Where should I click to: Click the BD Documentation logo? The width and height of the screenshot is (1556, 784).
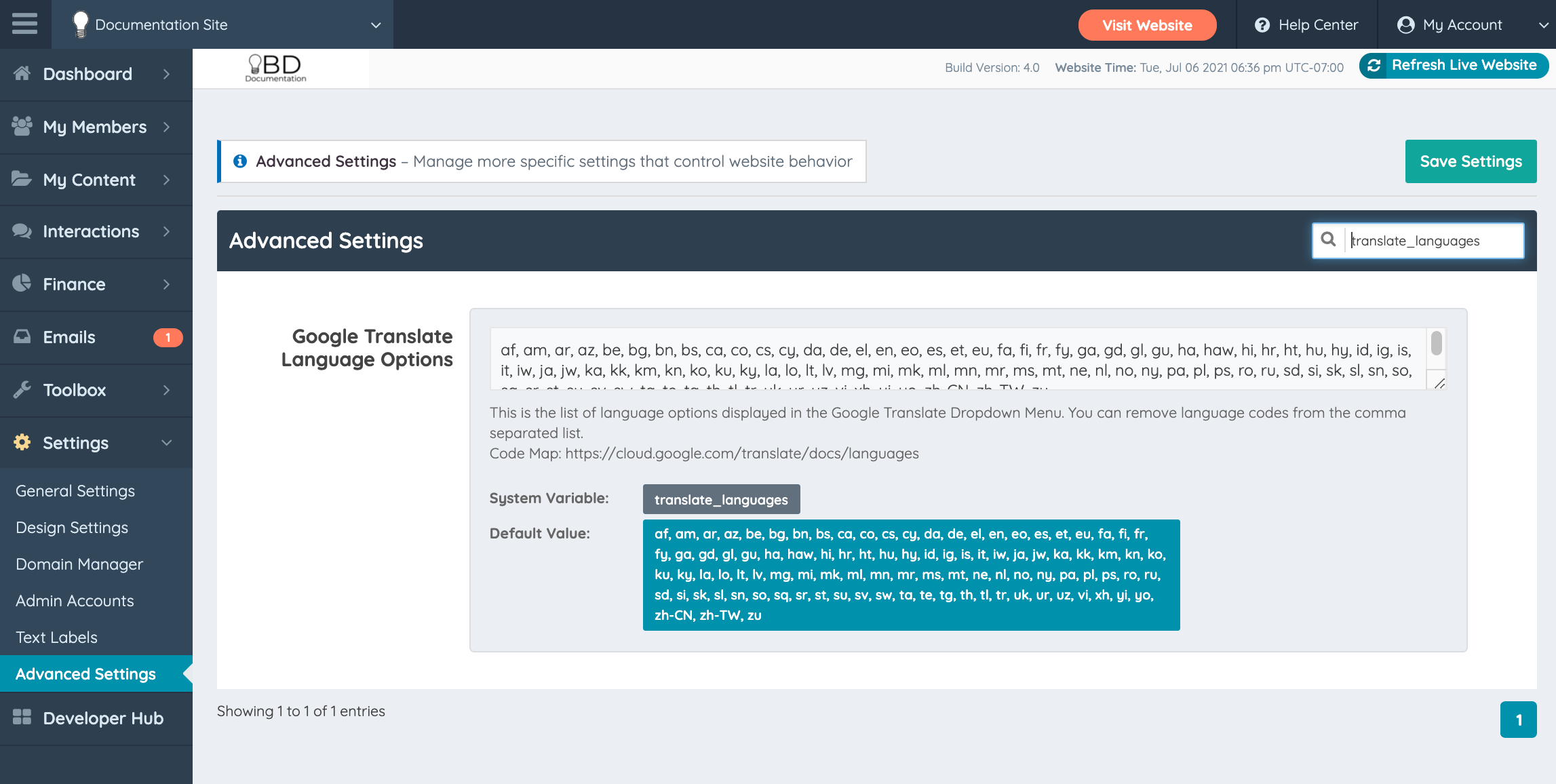pyautogui.click(x=276, y=68)
